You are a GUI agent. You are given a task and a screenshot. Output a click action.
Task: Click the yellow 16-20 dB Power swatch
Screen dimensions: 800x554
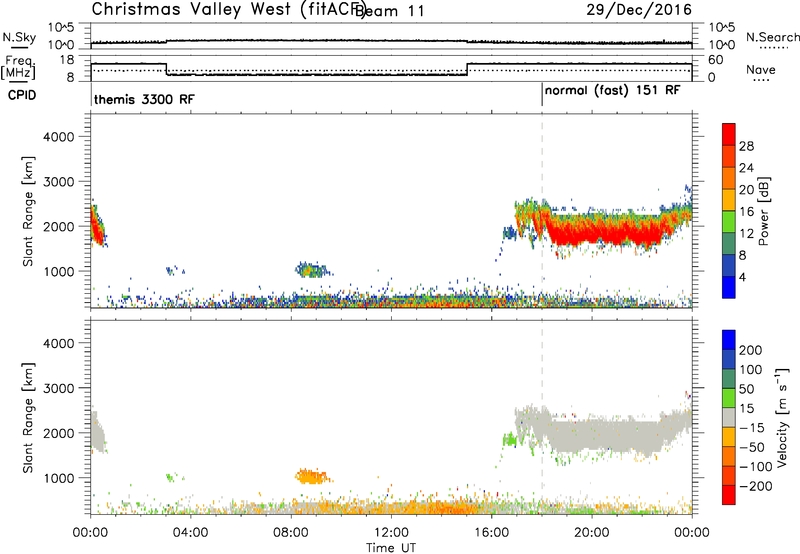coord(729,200)
